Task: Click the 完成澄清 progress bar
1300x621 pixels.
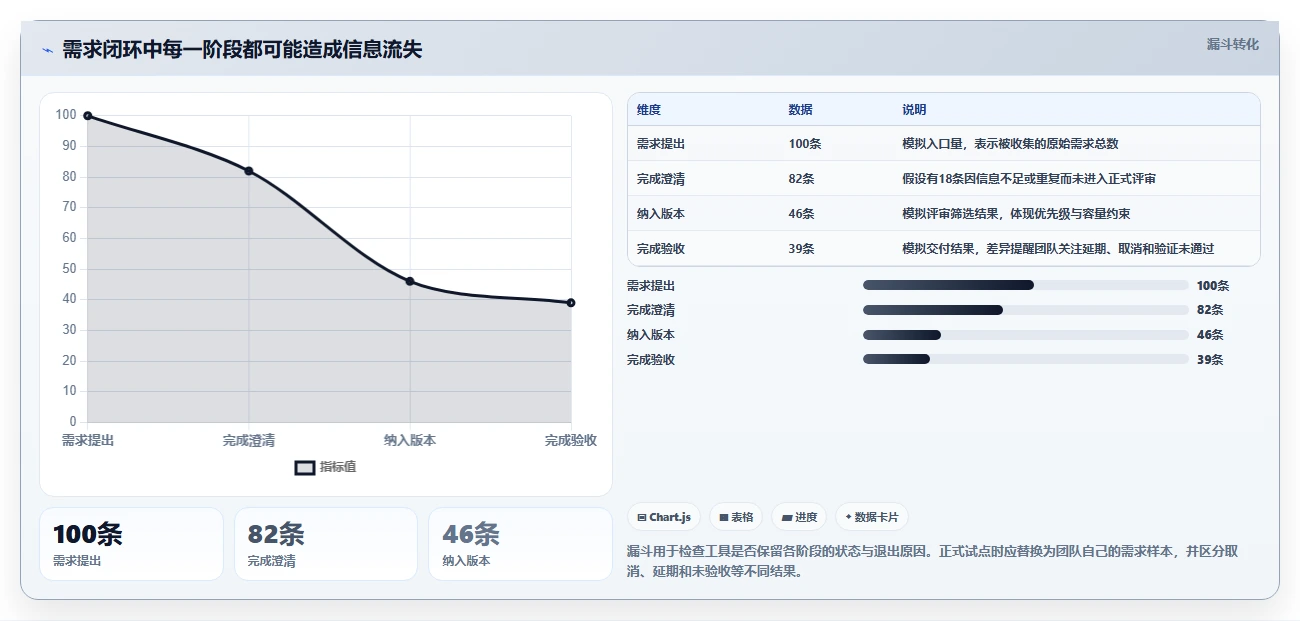Action: click(x=1025, y=310)
